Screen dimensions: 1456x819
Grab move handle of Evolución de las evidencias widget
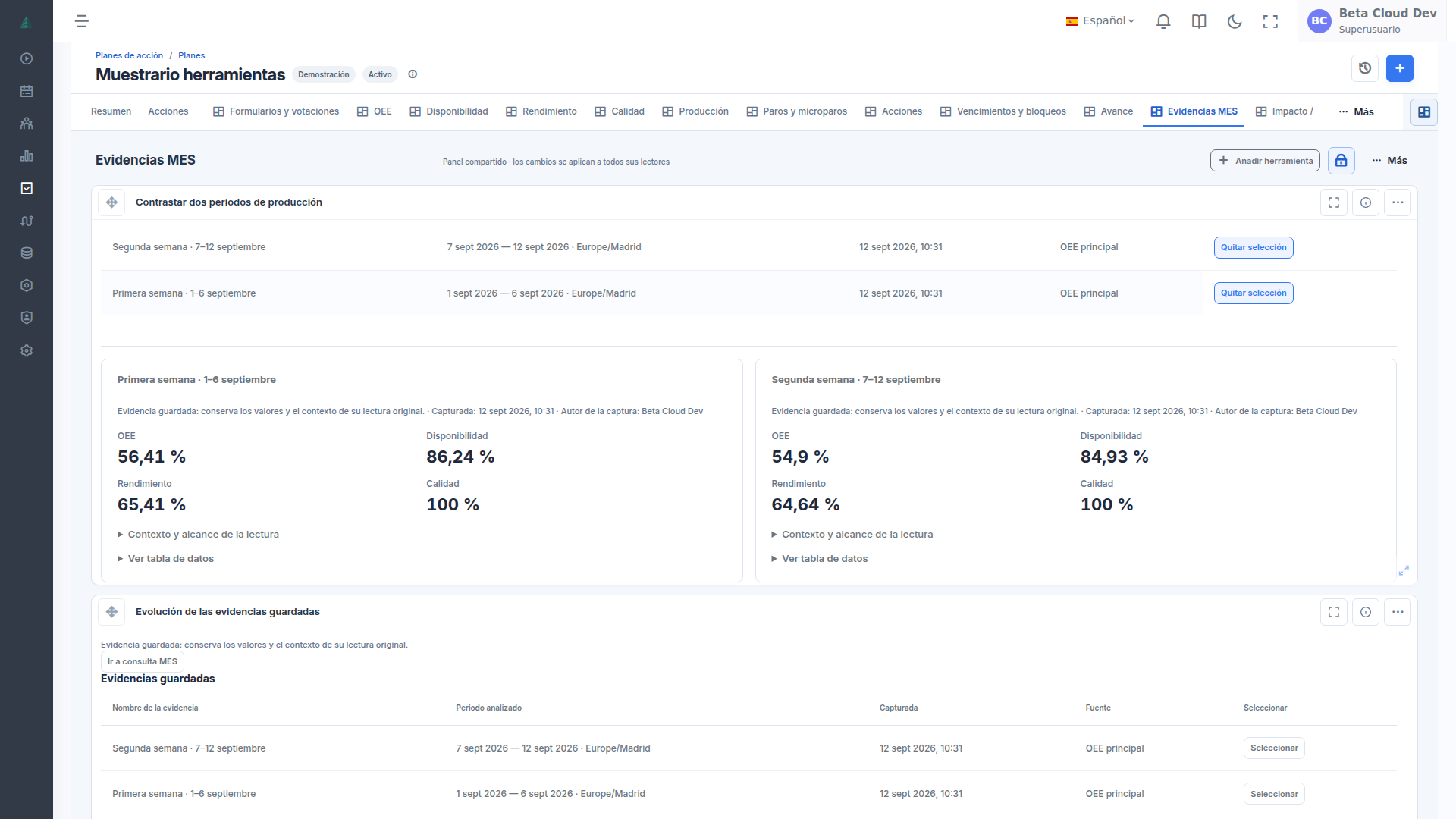[111, 612]
